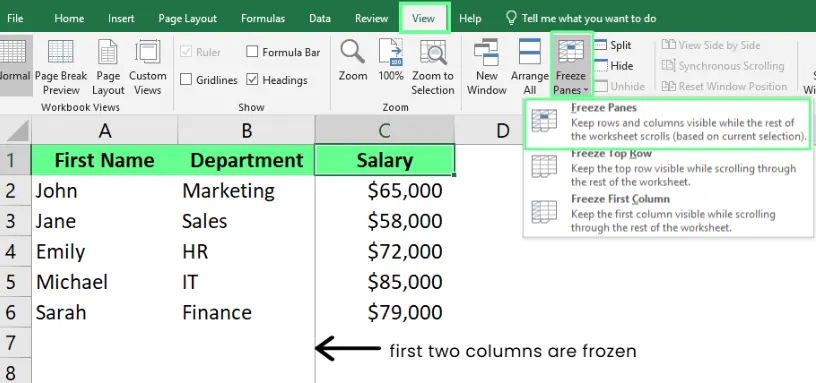Open the File tab
Viewport: 816px width, 383px height.
(15, 18)
